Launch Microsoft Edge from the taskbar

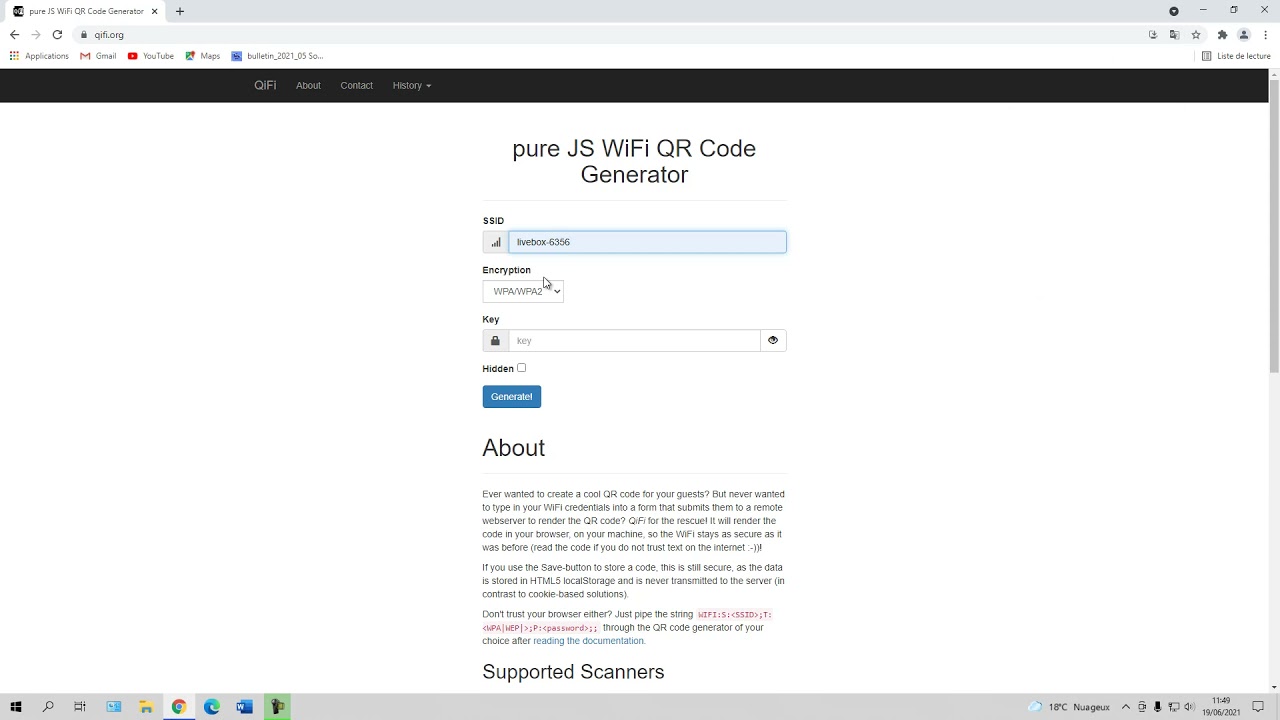(212, 707)
